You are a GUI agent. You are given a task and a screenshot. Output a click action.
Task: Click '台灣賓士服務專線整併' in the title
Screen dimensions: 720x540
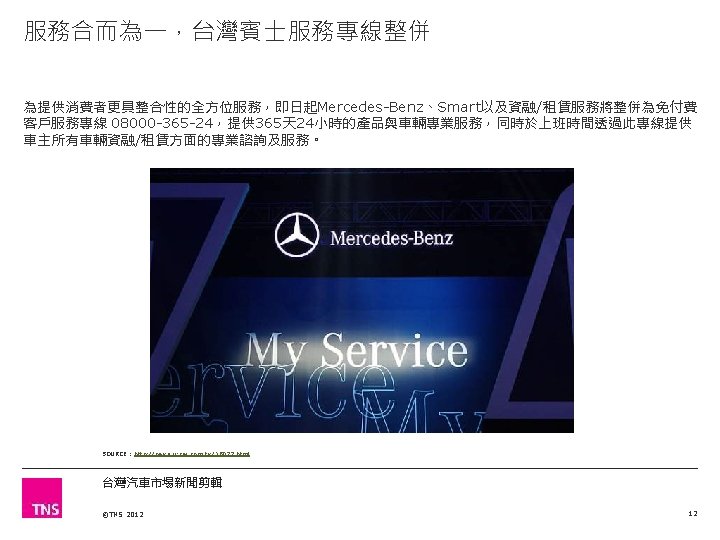click(x=311, y=31)
